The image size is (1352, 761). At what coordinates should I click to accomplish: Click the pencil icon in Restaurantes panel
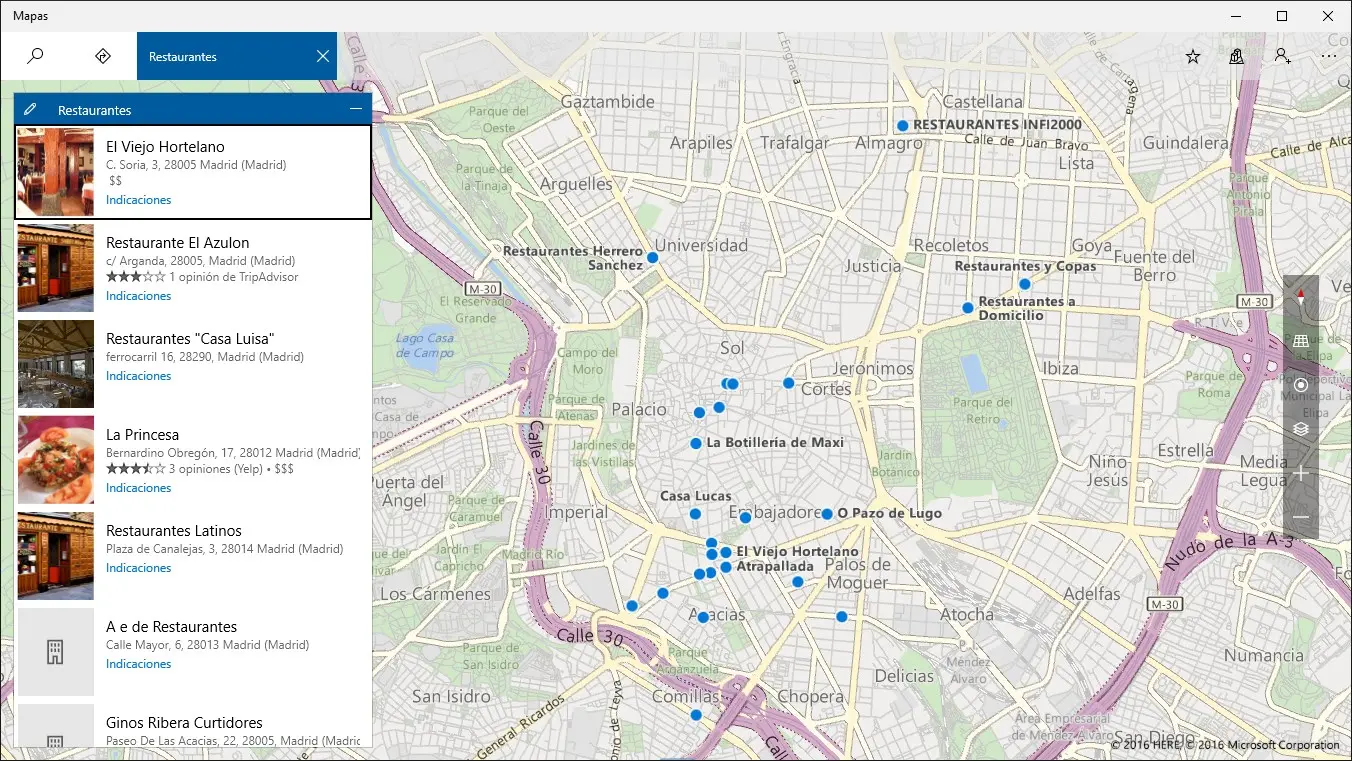pos(31,109)
